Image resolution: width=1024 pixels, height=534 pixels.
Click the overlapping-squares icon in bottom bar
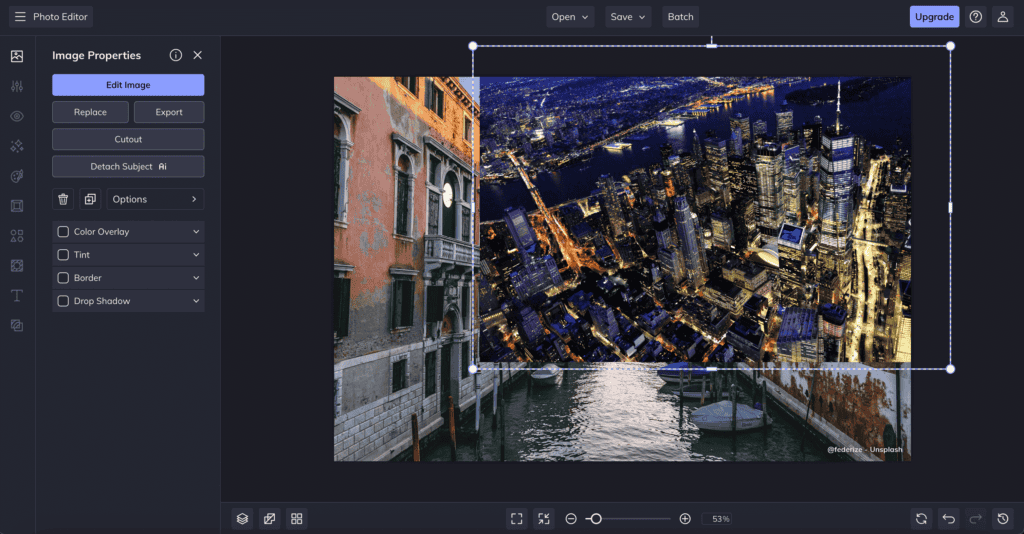point(269,519)
